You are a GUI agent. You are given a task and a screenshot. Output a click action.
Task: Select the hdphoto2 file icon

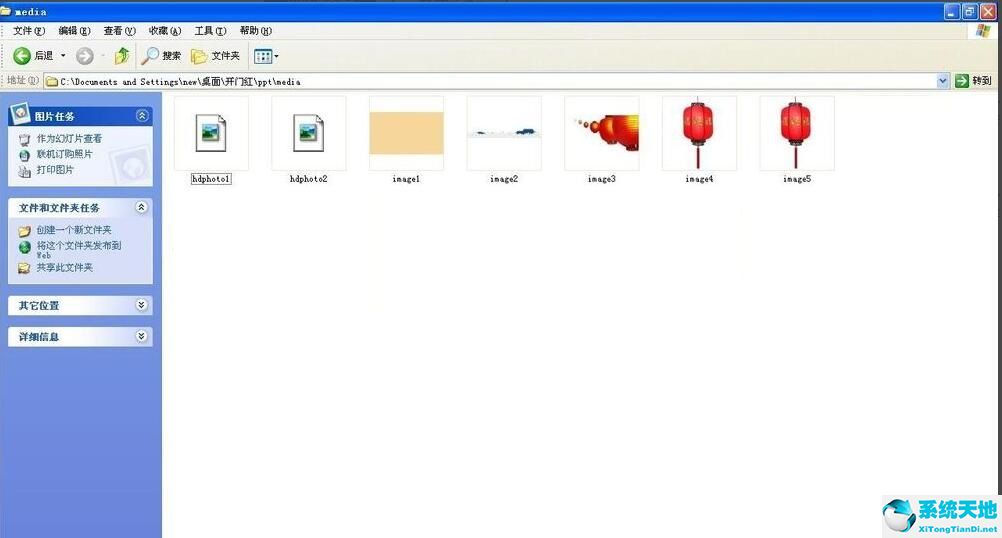point(308,133)
